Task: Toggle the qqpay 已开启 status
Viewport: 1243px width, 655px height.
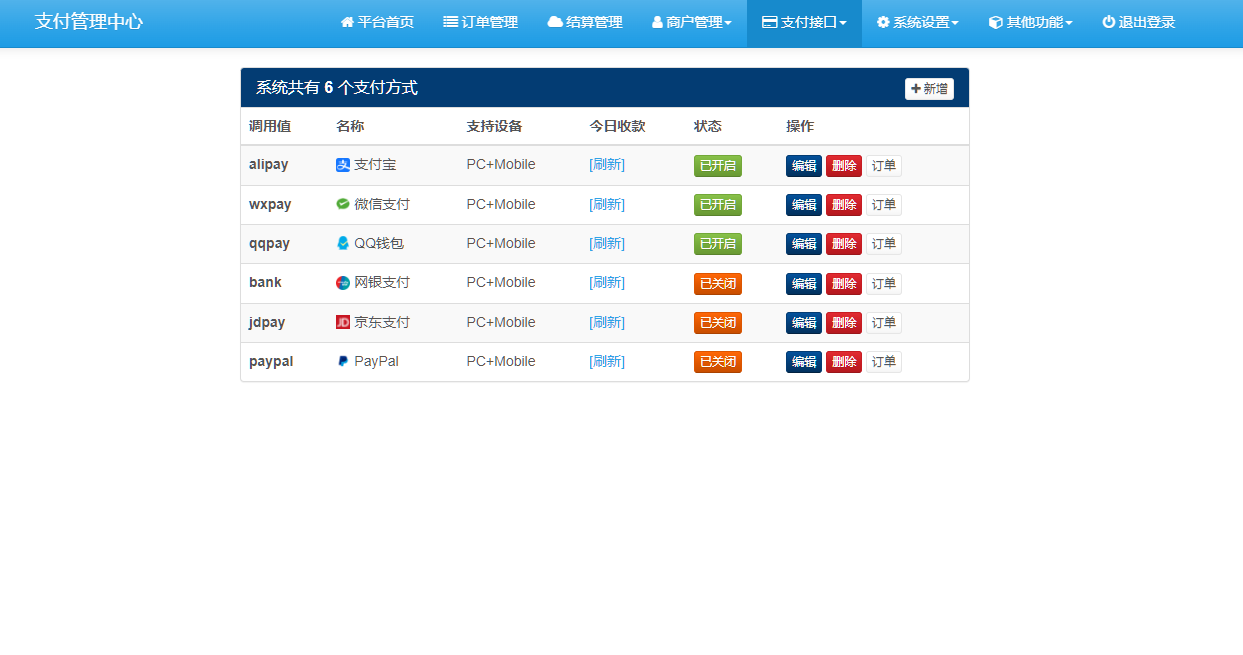Action: [x=718, y=244]
